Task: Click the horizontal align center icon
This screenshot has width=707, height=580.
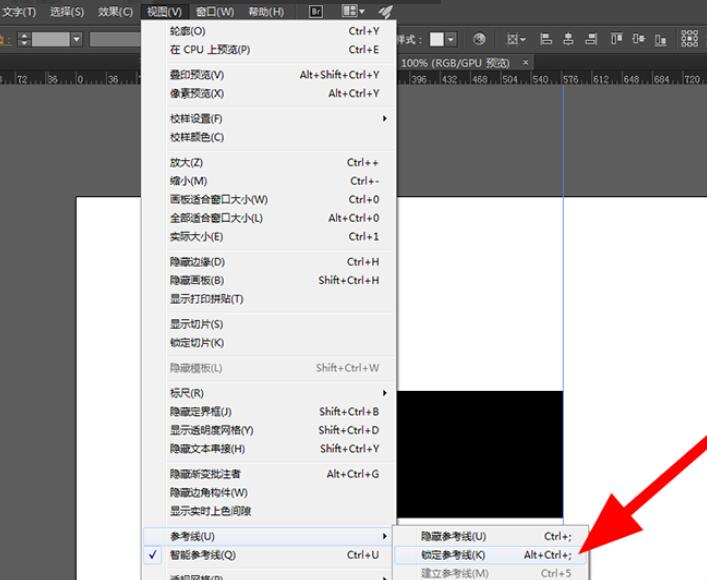Action: [x=569, y=39]
